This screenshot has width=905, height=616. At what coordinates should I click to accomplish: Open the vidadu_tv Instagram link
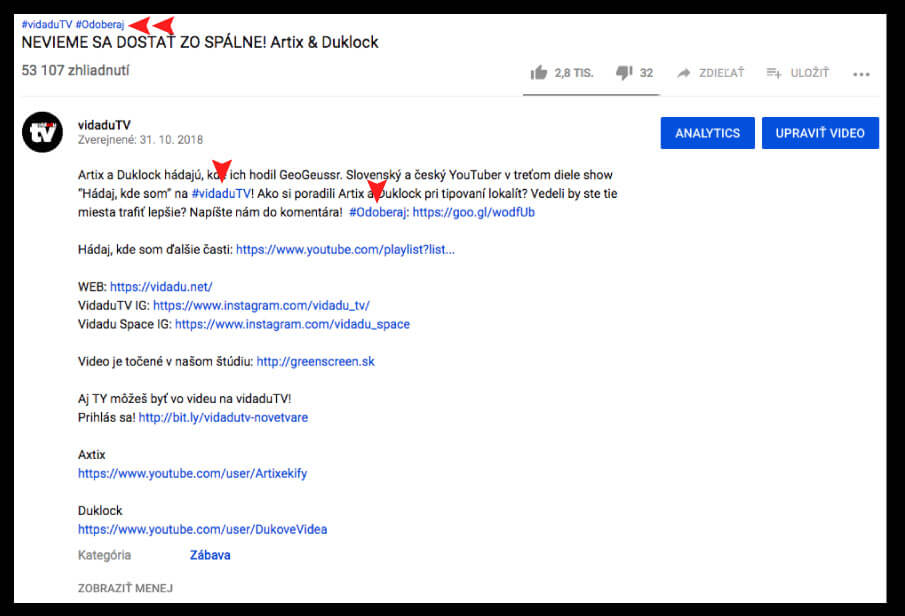click(261, 305)
